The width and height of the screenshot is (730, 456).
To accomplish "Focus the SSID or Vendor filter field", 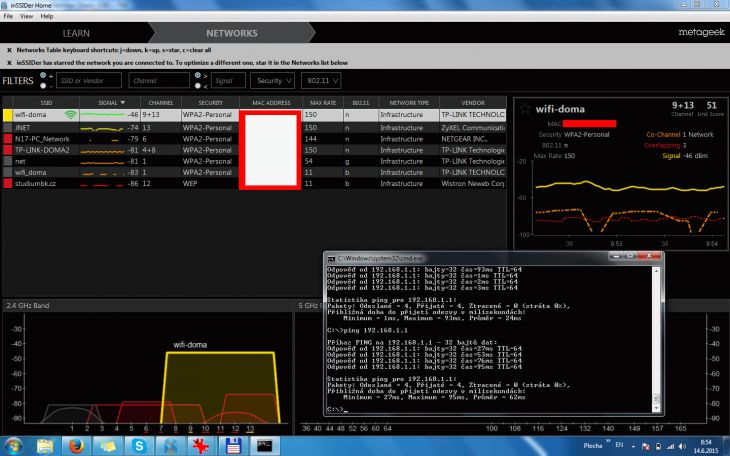I will pyautogui.click(x=89, y=81).
